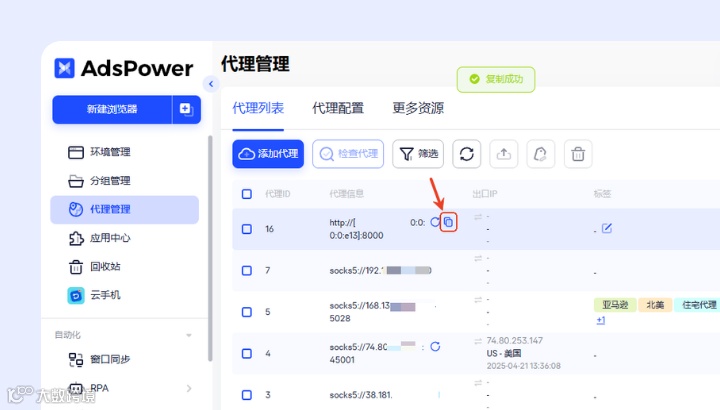Open the 筛选 filter button

click(x=418, y=154)
